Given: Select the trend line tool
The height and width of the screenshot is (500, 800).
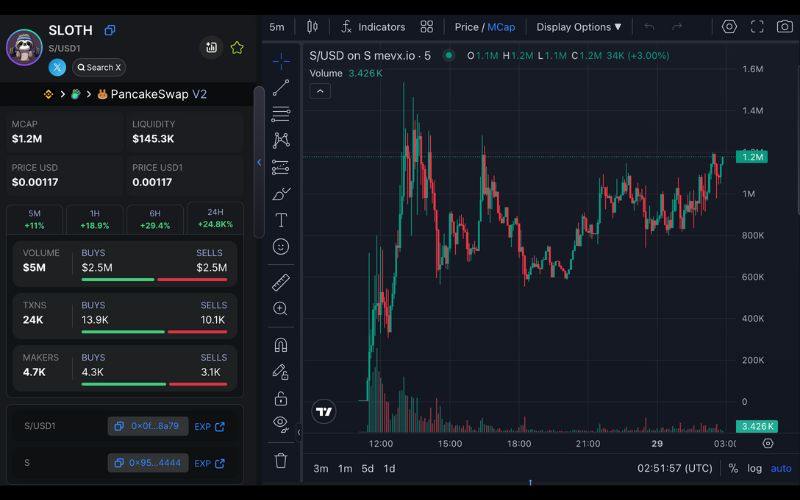Looking at the screenshot, I should [x=281, y=88].
